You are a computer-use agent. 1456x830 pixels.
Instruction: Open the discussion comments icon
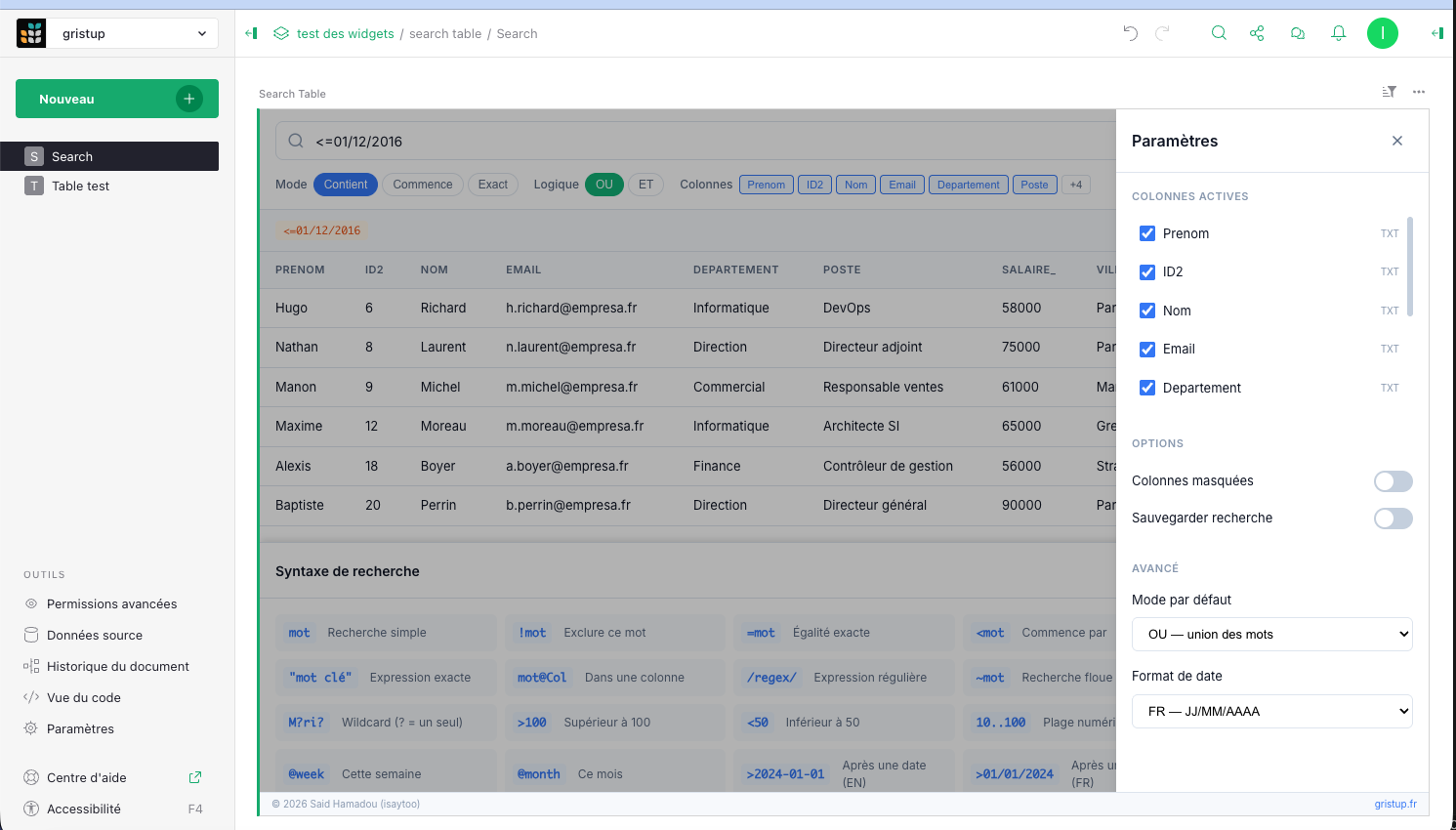(x=1298, y=33)
